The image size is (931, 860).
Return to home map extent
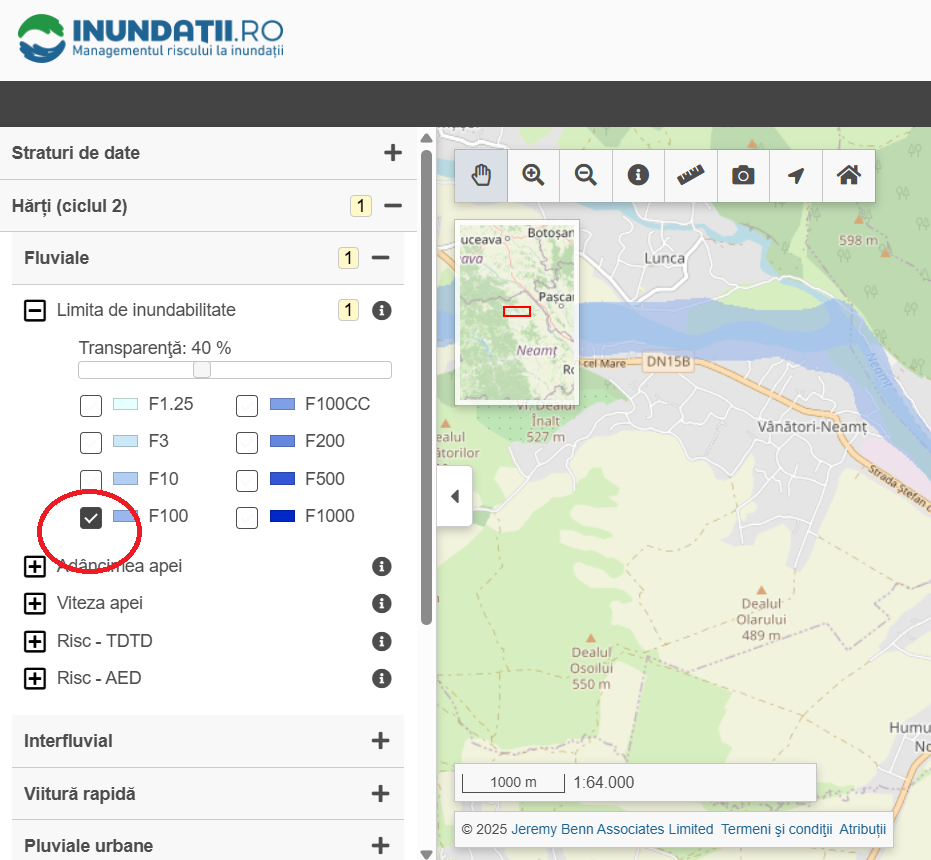click(x=848, y=176)
